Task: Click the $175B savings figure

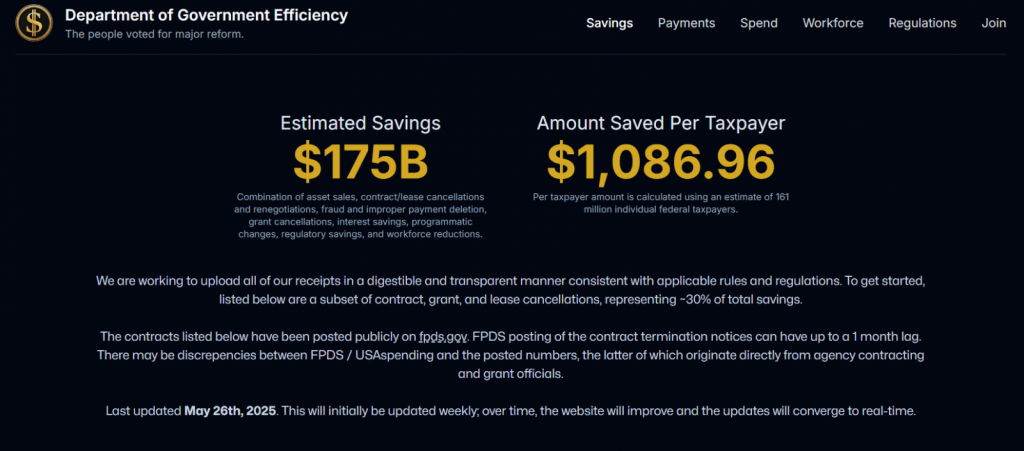Action: (x=360, y=161)
